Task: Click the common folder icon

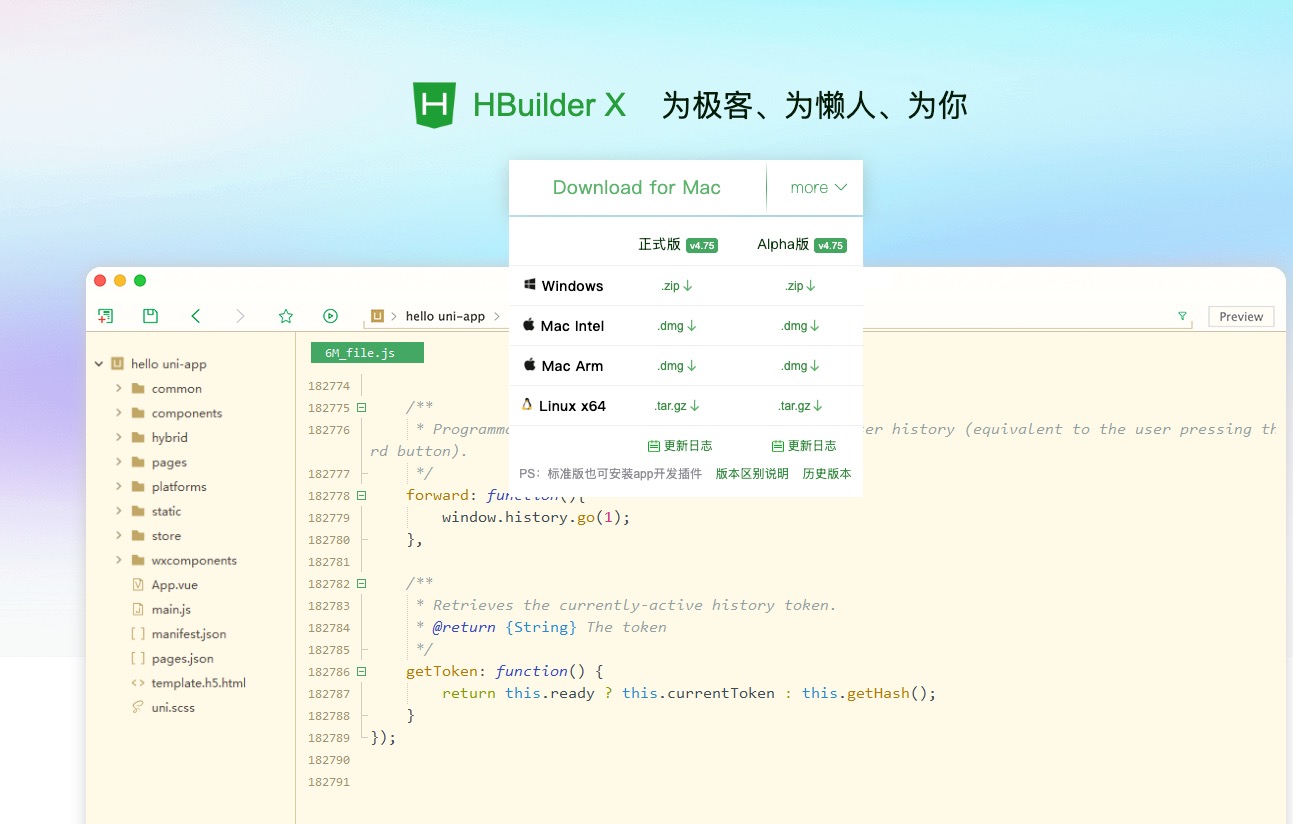Action: point(138,389)
